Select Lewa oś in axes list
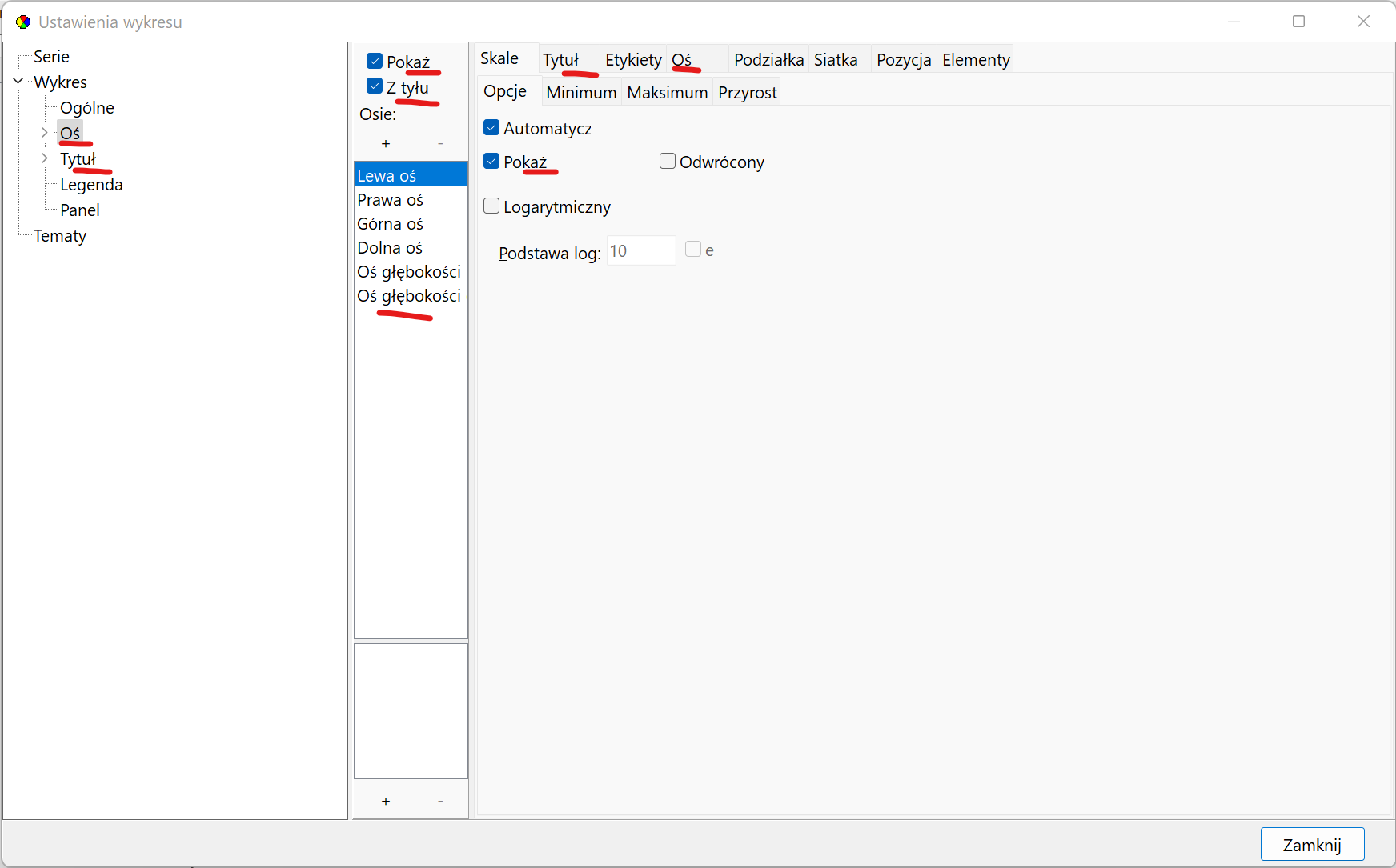 pos(411,175)
